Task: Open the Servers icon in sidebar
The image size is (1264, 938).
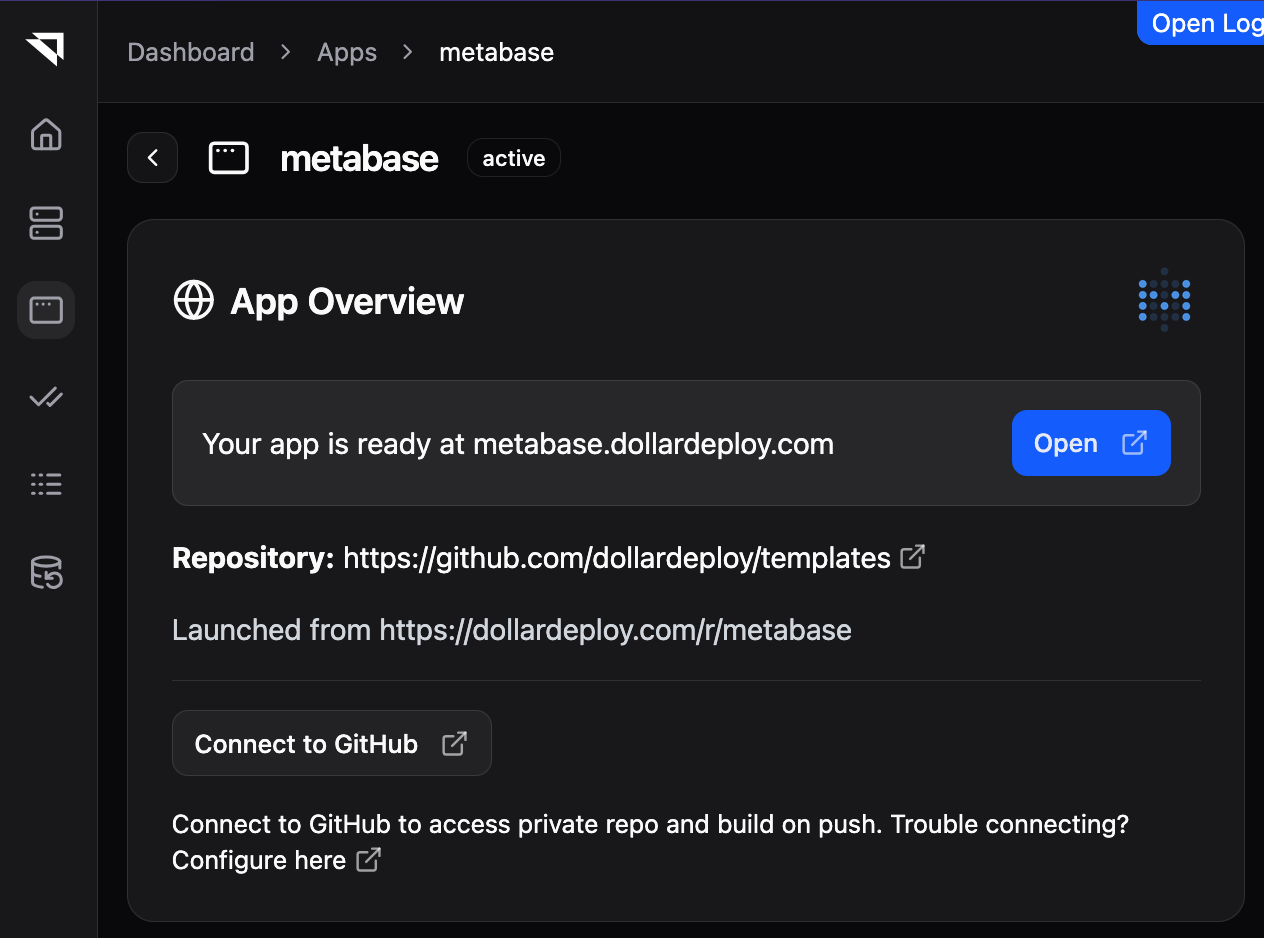Action: click(x=46, y=223)
